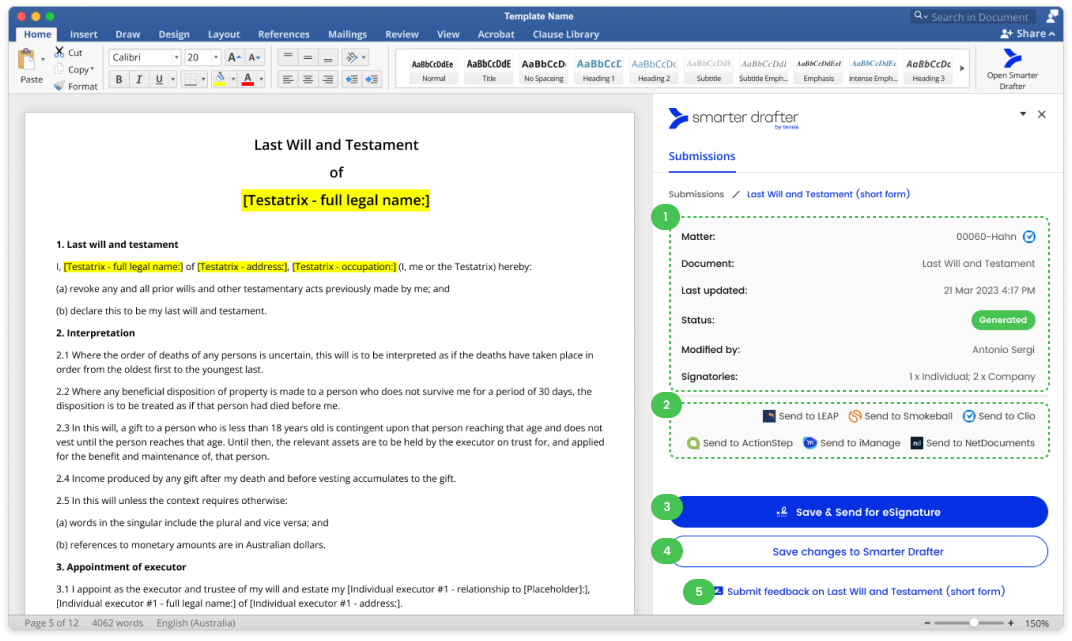Toggle italic formatting

click(137, 77)
